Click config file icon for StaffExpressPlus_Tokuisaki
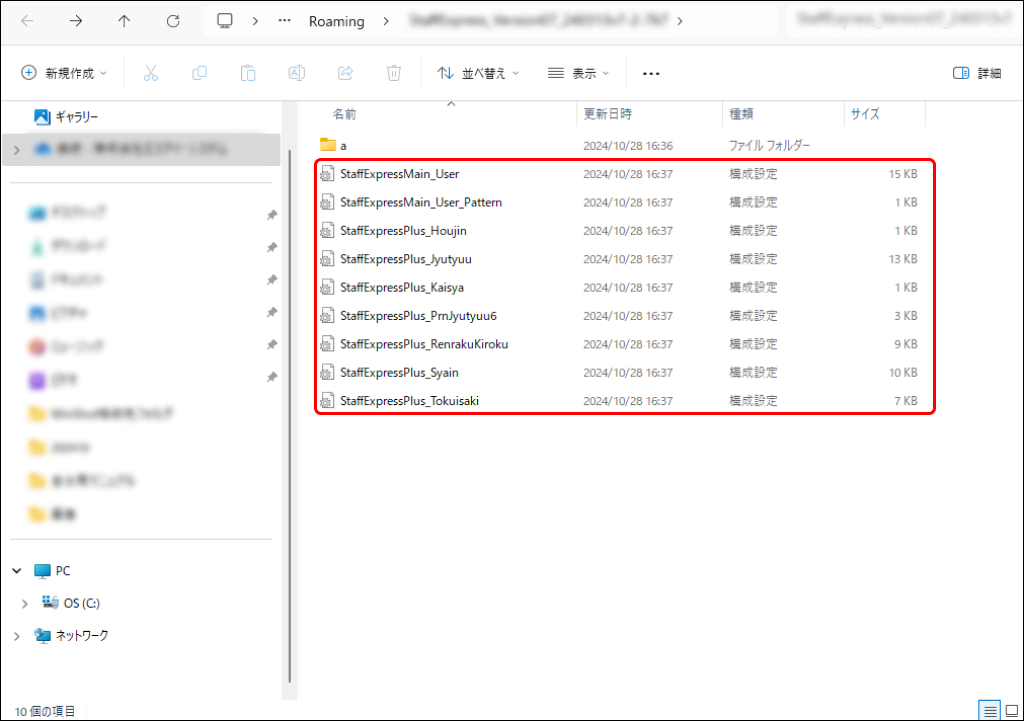 327,401
